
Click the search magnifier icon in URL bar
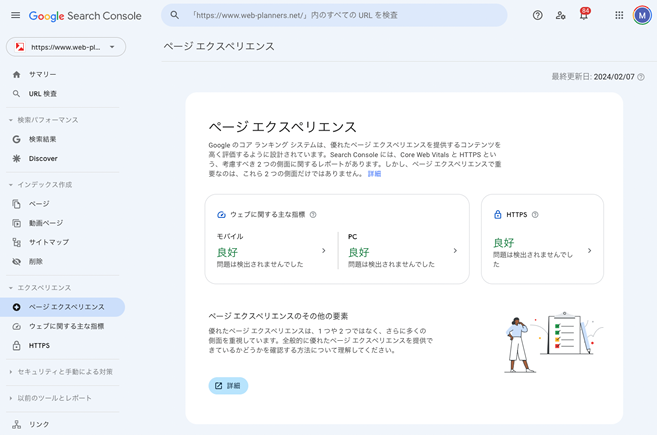pos(175,15)
